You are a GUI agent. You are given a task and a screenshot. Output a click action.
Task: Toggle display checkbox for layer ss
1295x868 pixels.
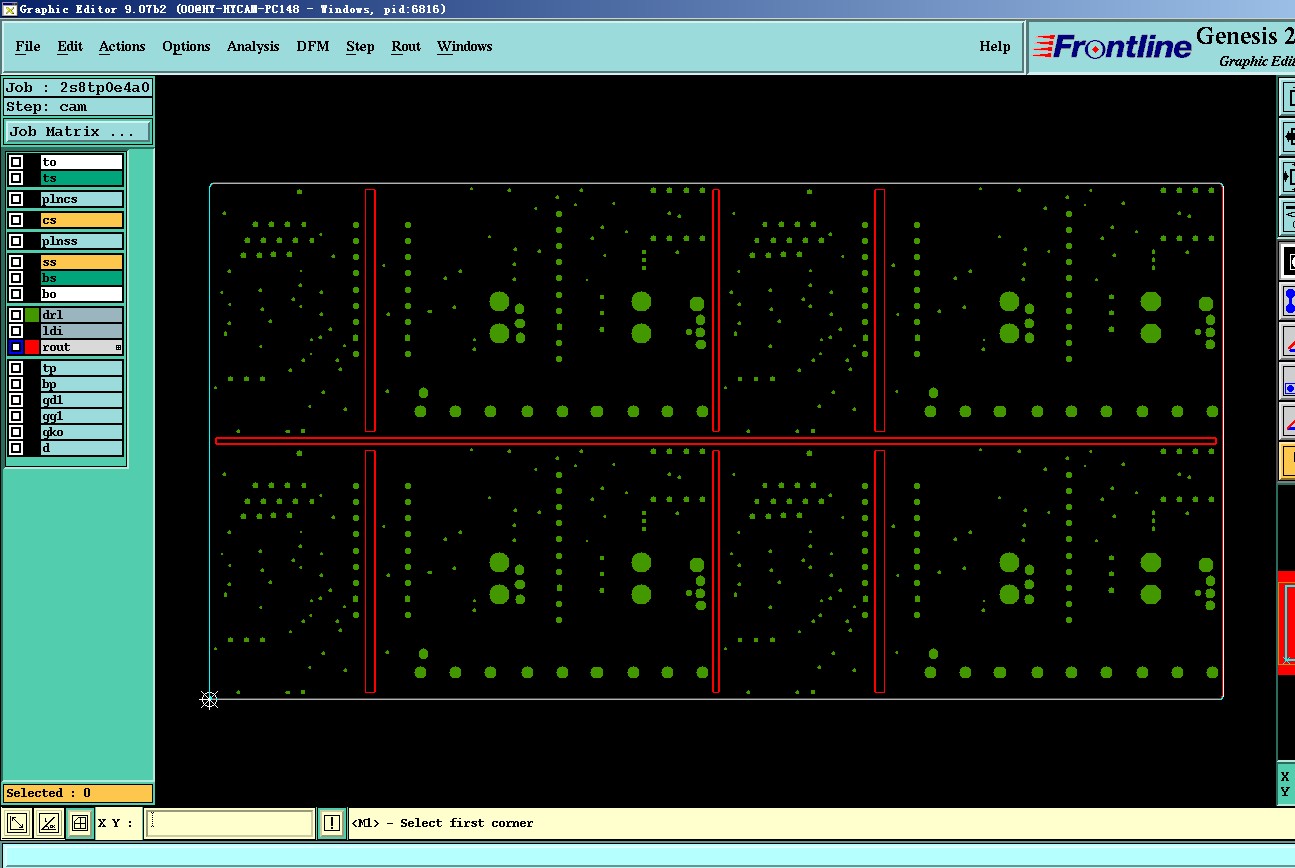[16, 262]
